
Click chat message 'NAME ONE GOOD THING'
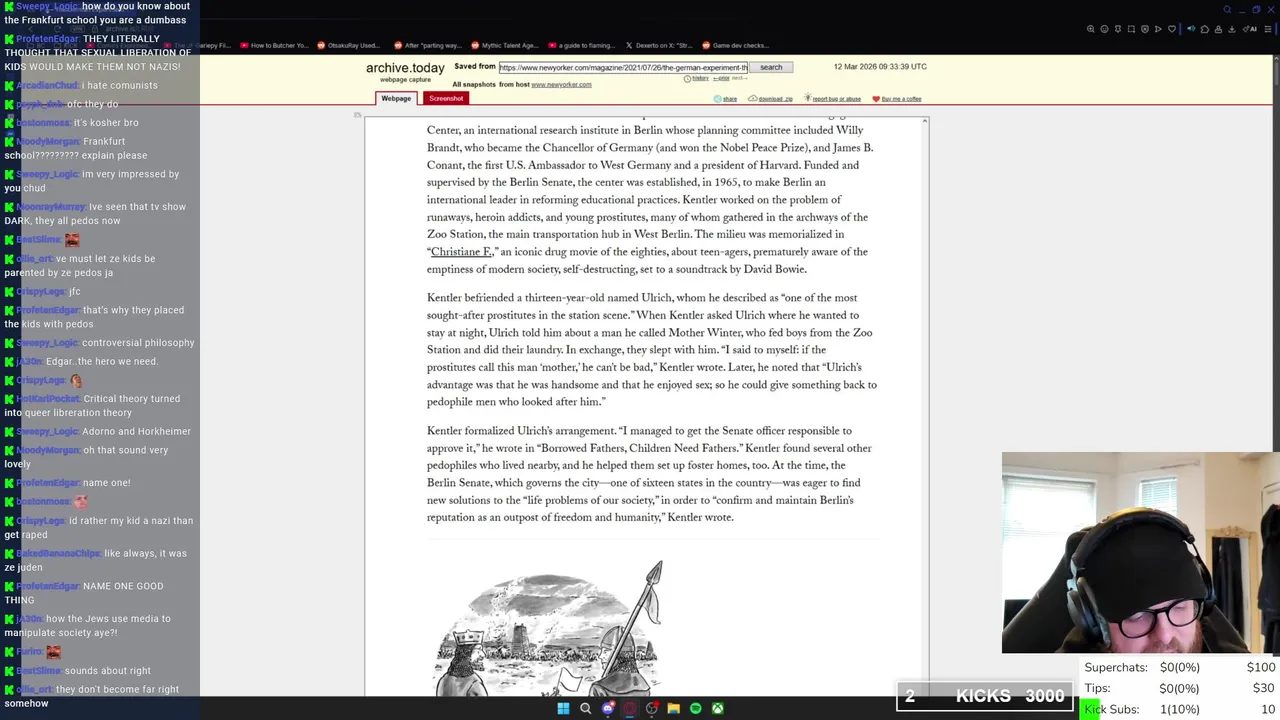click(x=83, y=593)
